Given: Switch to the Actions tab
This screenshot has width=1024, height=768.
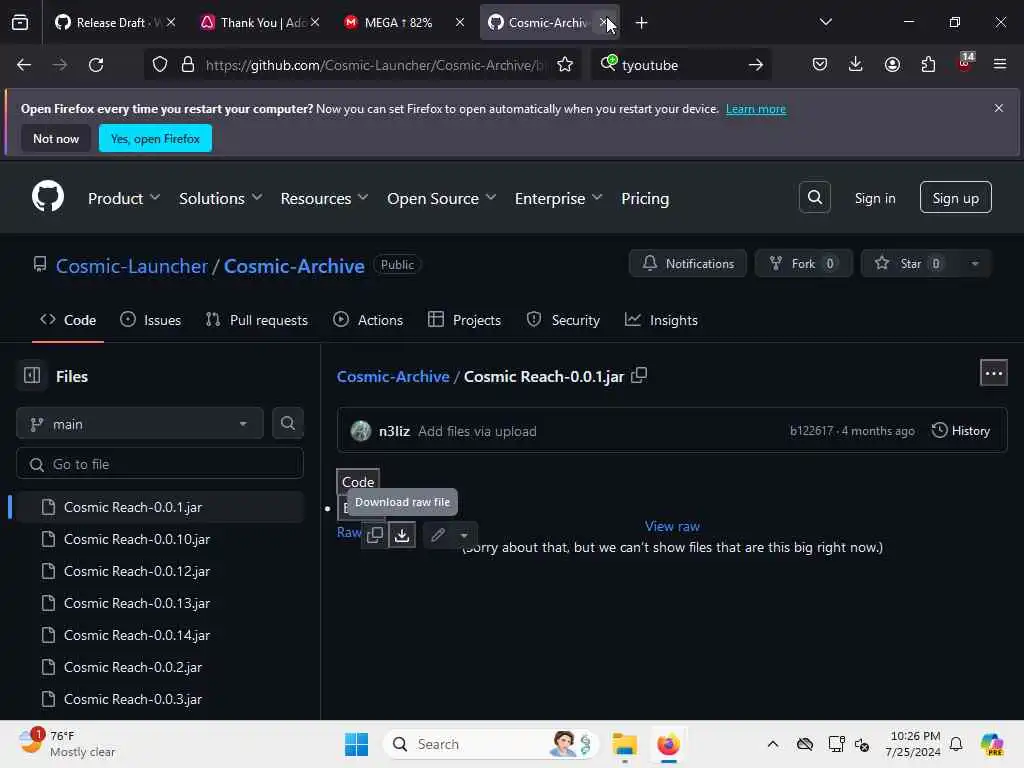Looking at the screenshot, I should point(368,319).
